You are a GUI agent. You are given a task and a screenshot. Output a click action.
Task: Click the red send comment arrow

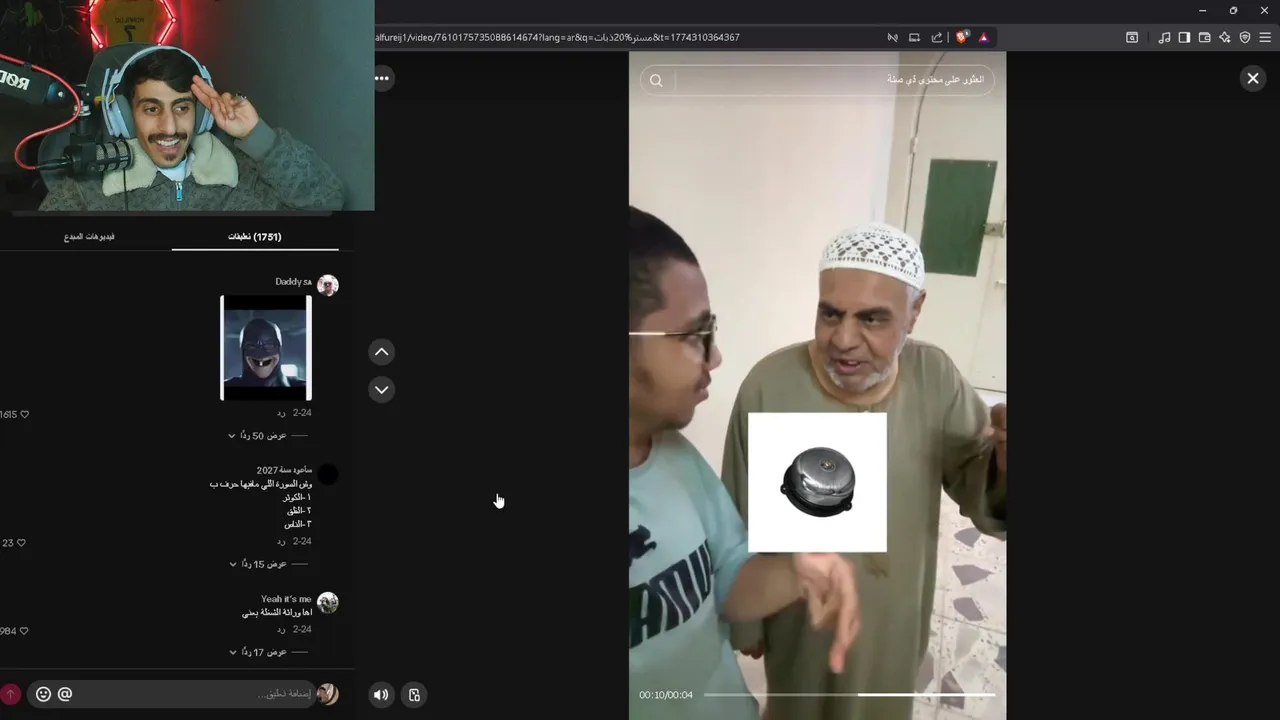[10, 694]
